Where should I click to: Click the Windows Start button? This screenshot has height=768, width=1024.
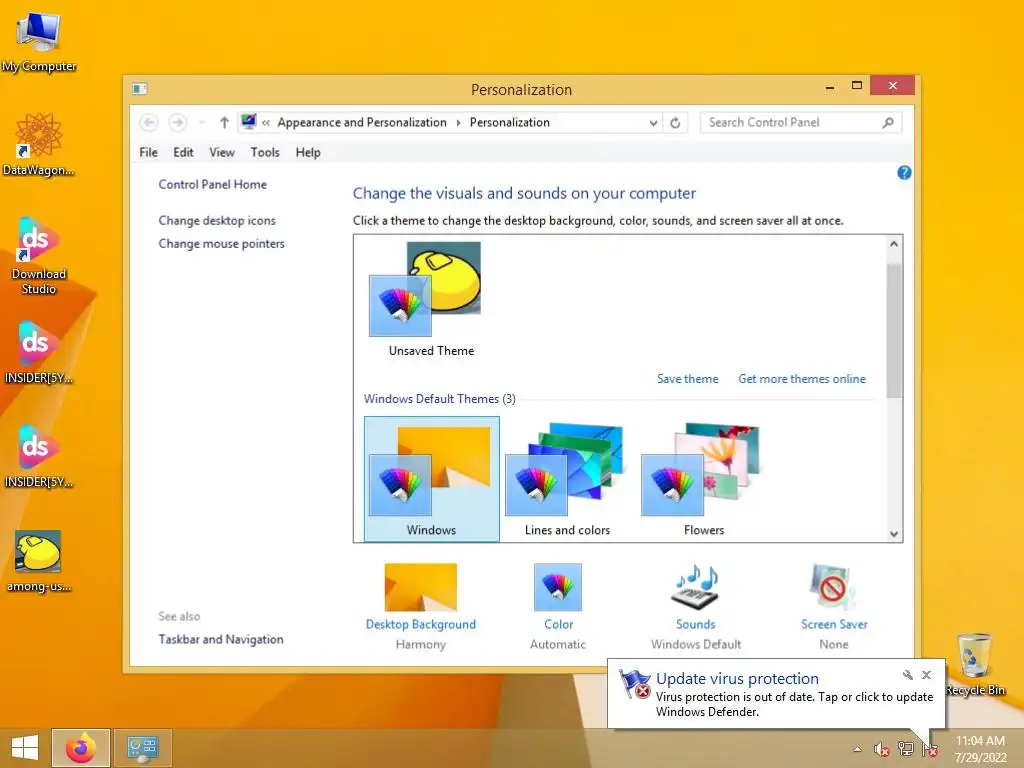point(25,748)
